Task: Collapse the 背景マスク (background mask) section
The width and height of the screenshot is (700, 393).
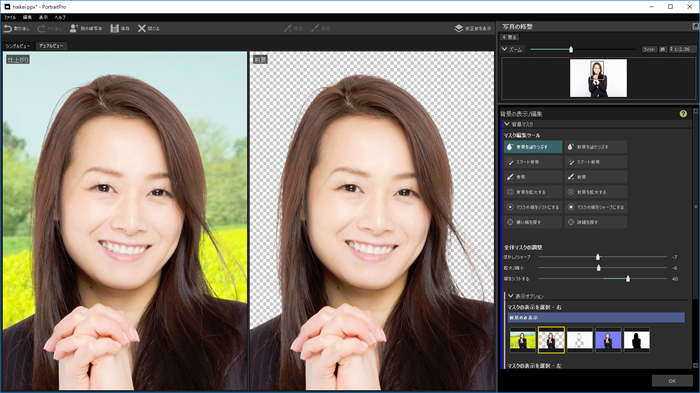Action: (x=507, y=124)
